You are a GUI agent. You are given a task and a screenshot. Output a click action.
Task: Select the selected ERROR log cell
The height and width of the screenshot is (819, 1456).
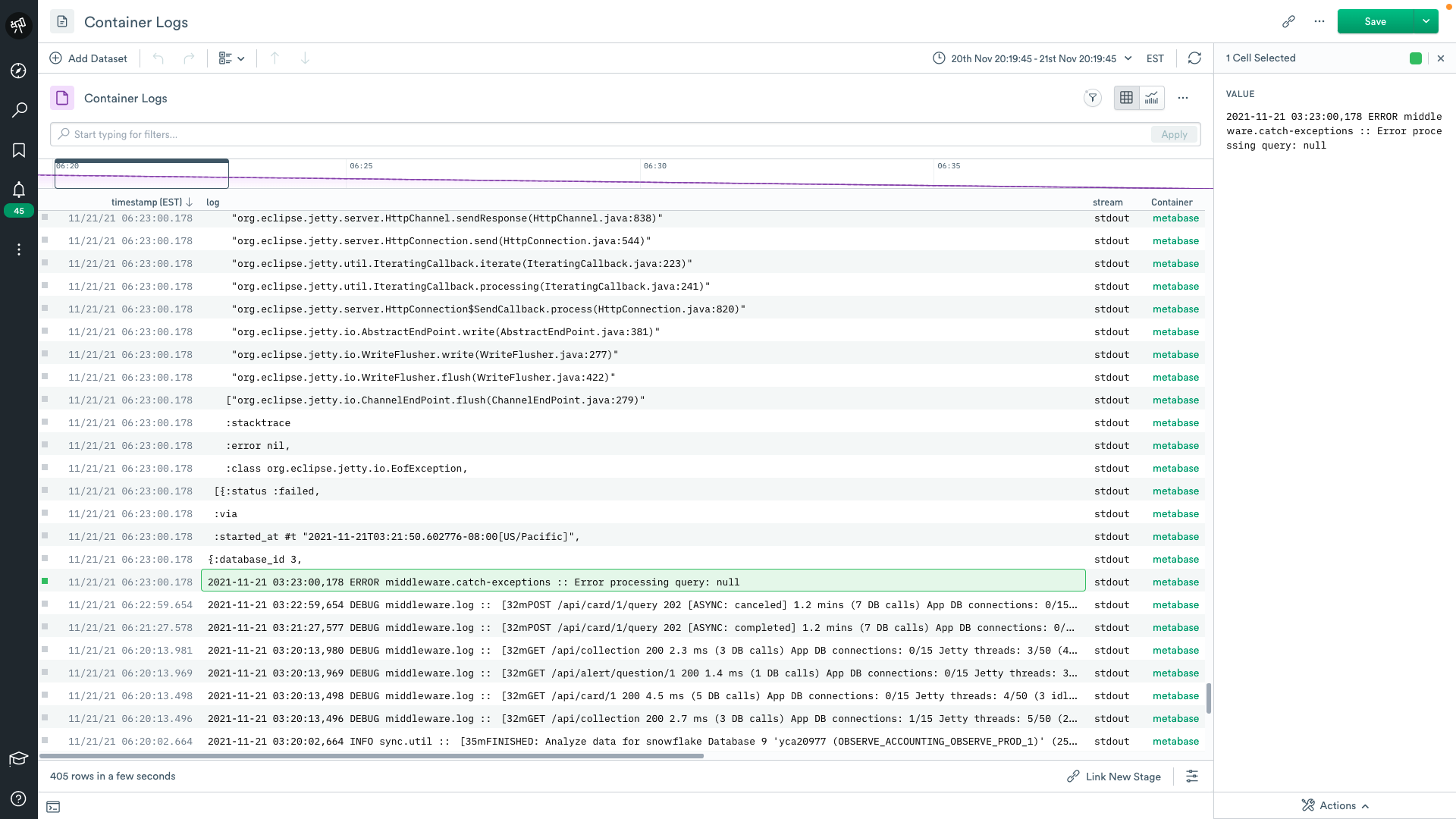coord(643,581)
